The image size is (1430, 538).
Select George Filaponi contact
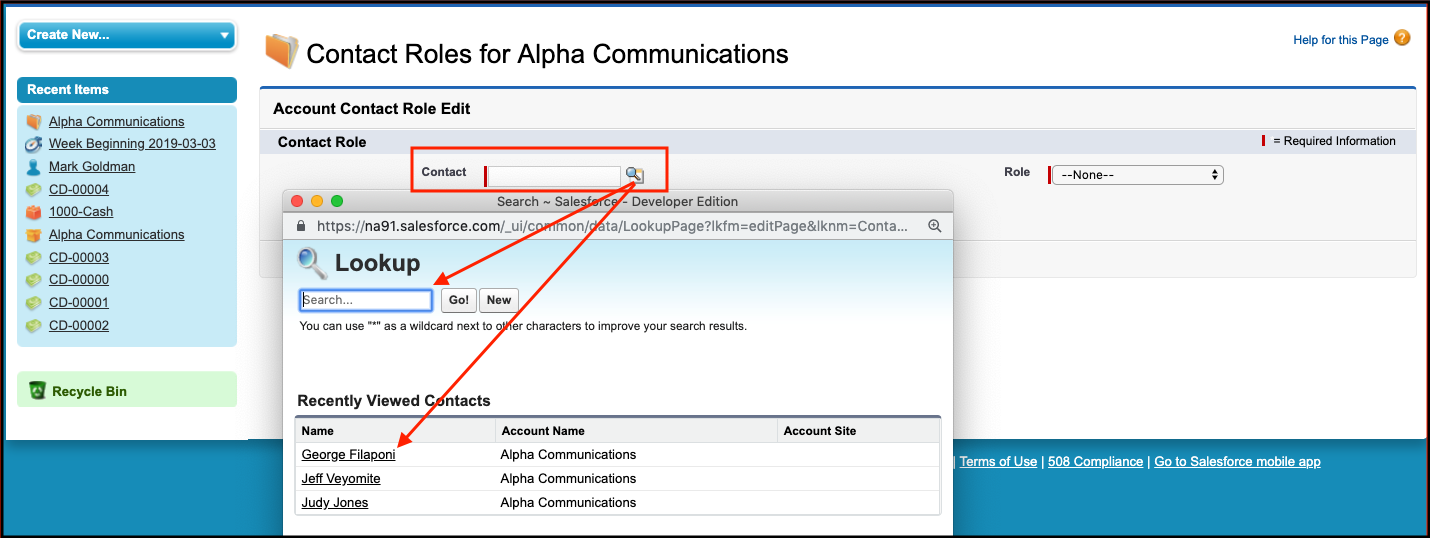(x=349, y=454)
